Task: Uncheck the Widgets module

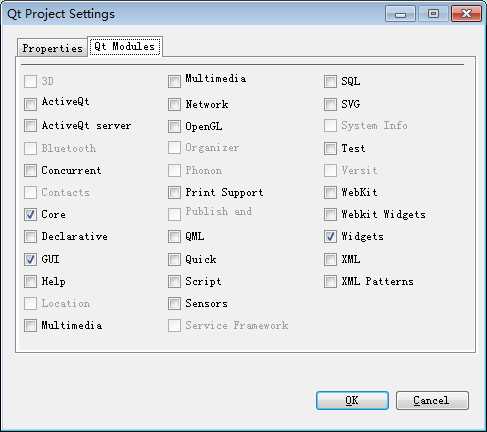Action: (x=330, y=237)
